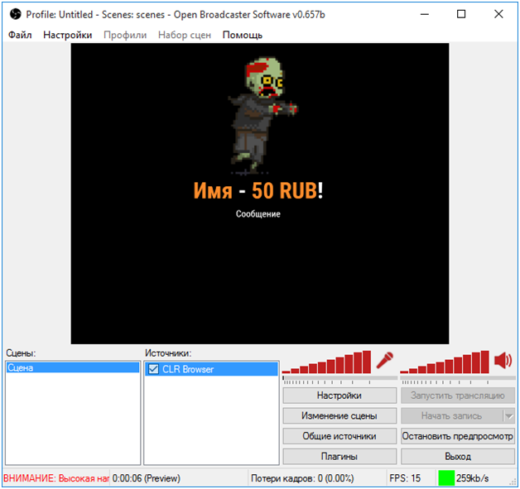
Task: Open Общие источники
Action: (x=339, y=436)
